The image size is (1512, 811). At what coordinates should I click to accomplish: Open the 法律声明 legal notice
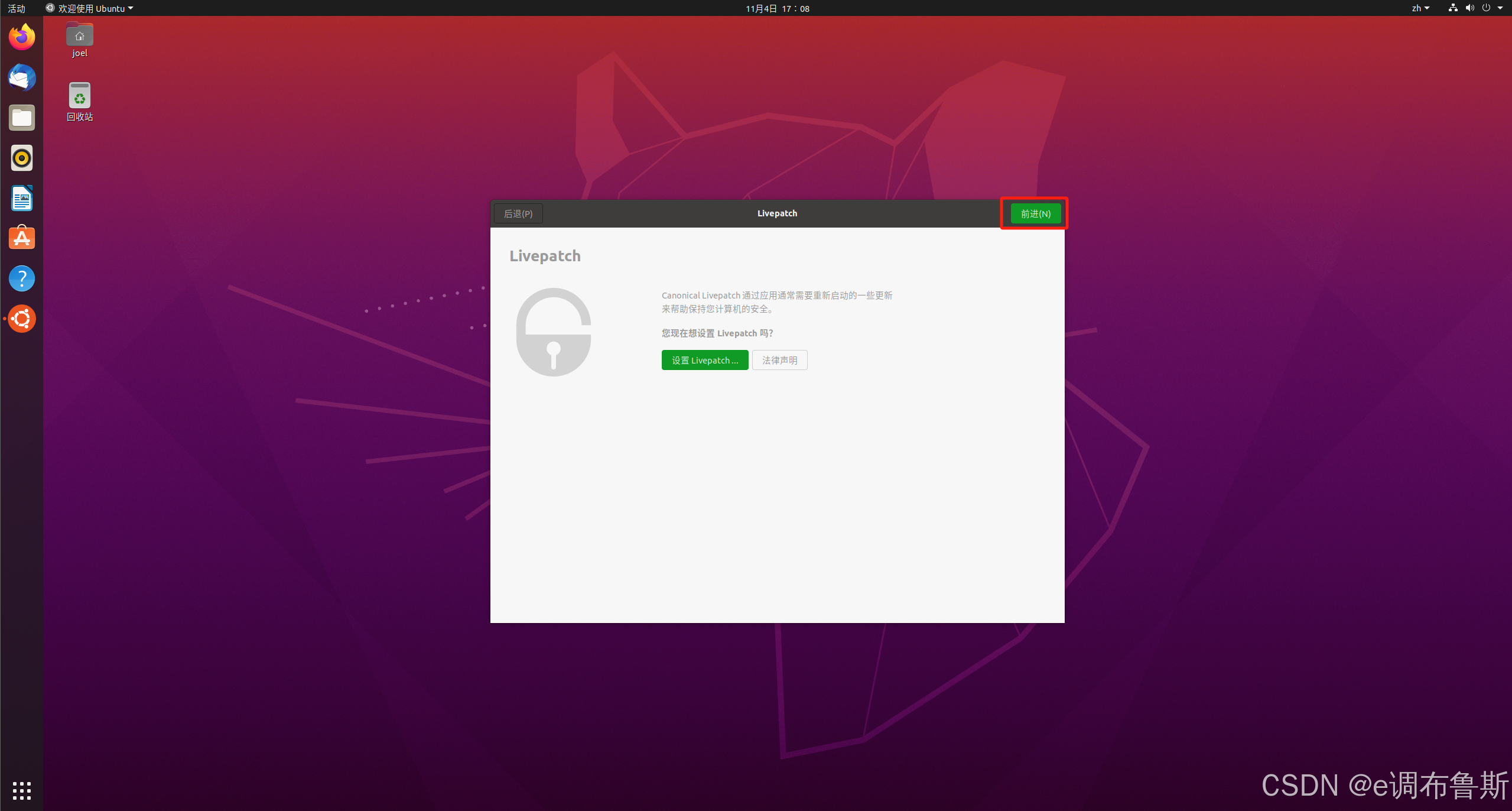tap(779, 360)
